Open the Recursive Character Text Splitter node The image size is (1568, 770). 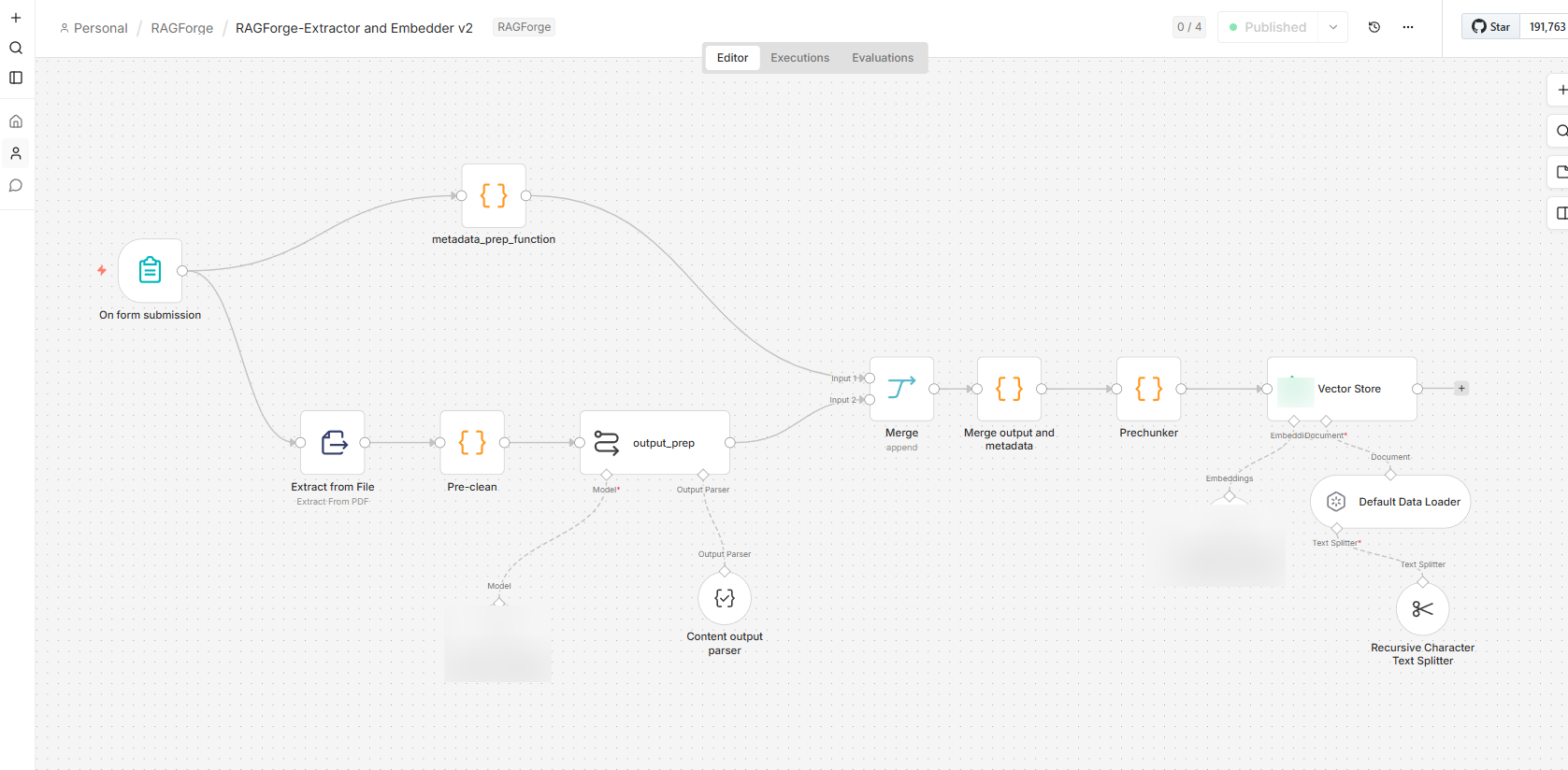pyautogui.click(x=1422, y=609)
